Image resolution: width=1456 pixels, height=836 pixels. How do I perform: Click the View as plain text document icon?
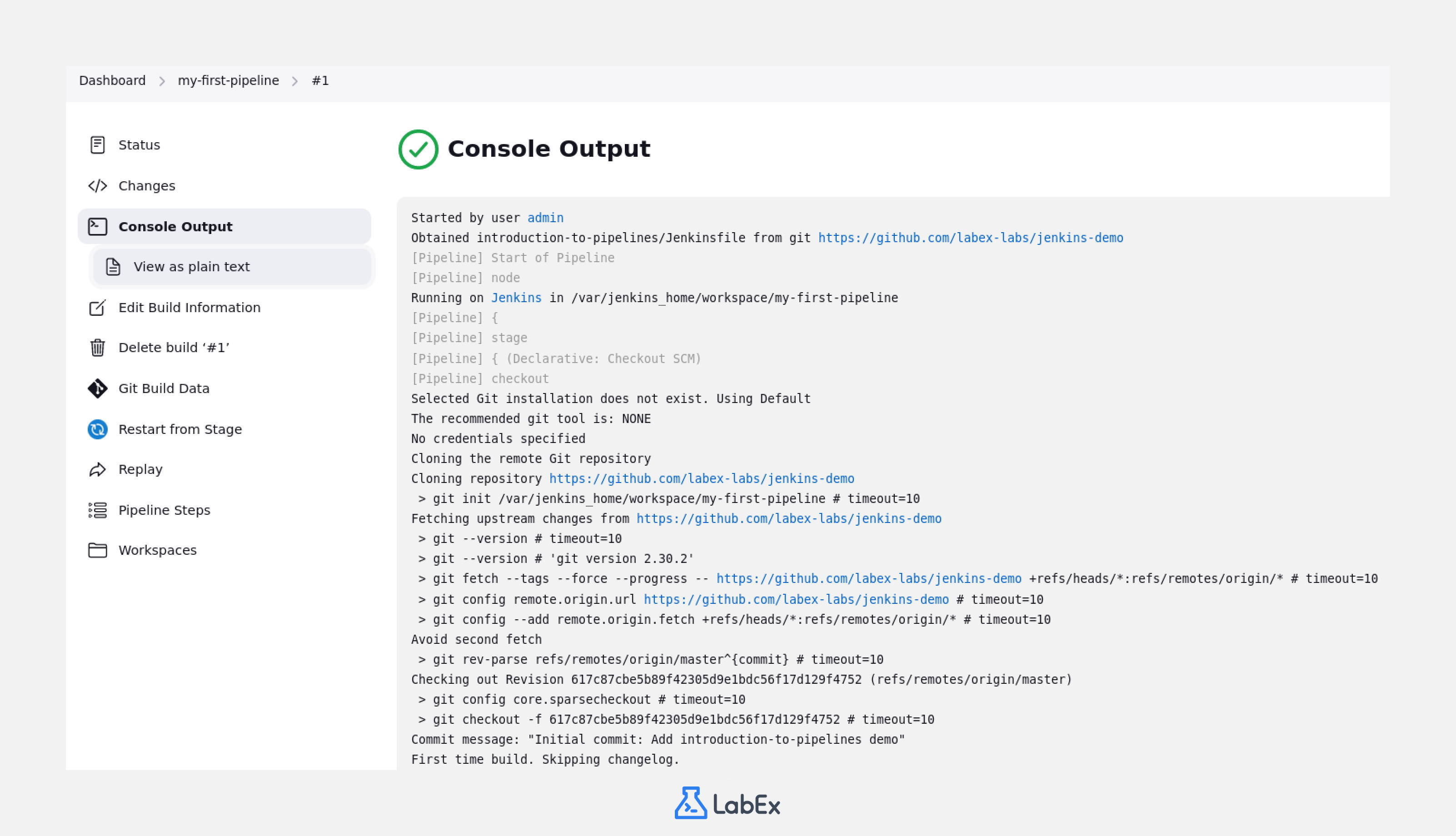click(113, 266)
